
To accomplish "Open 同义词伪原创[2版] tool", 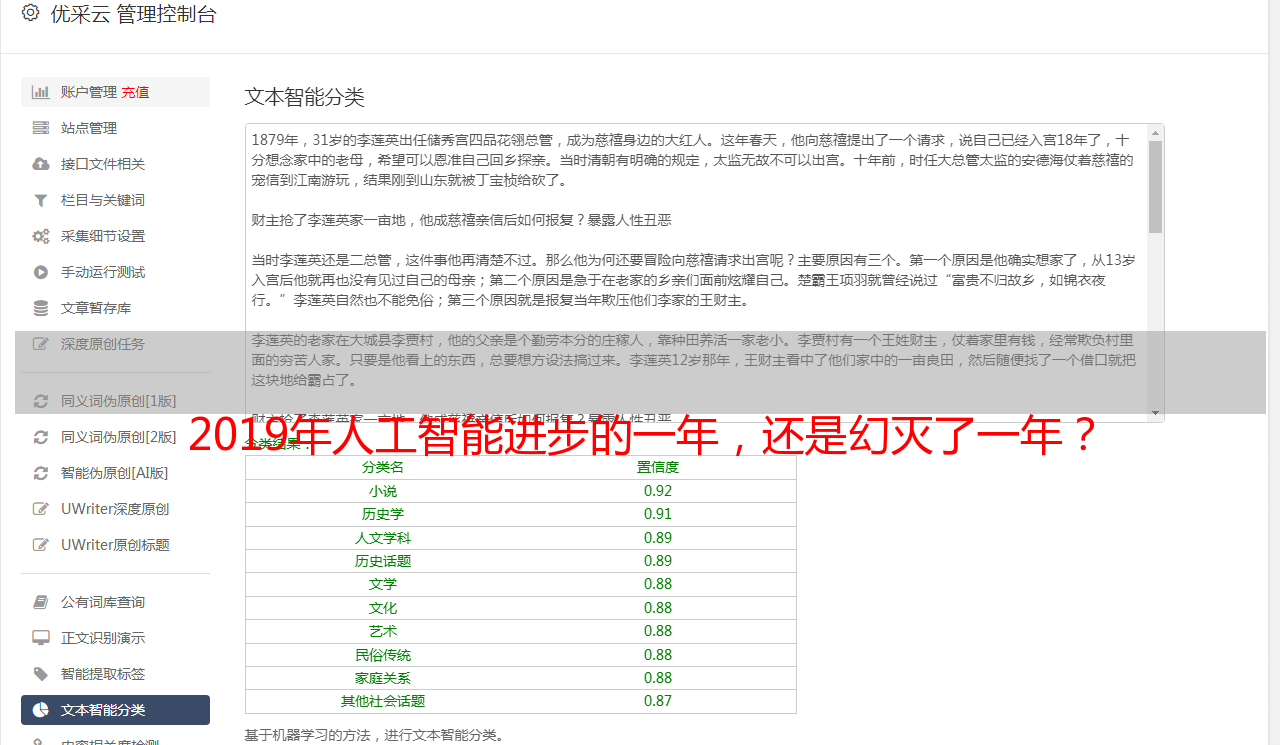I will coord(115,437).
